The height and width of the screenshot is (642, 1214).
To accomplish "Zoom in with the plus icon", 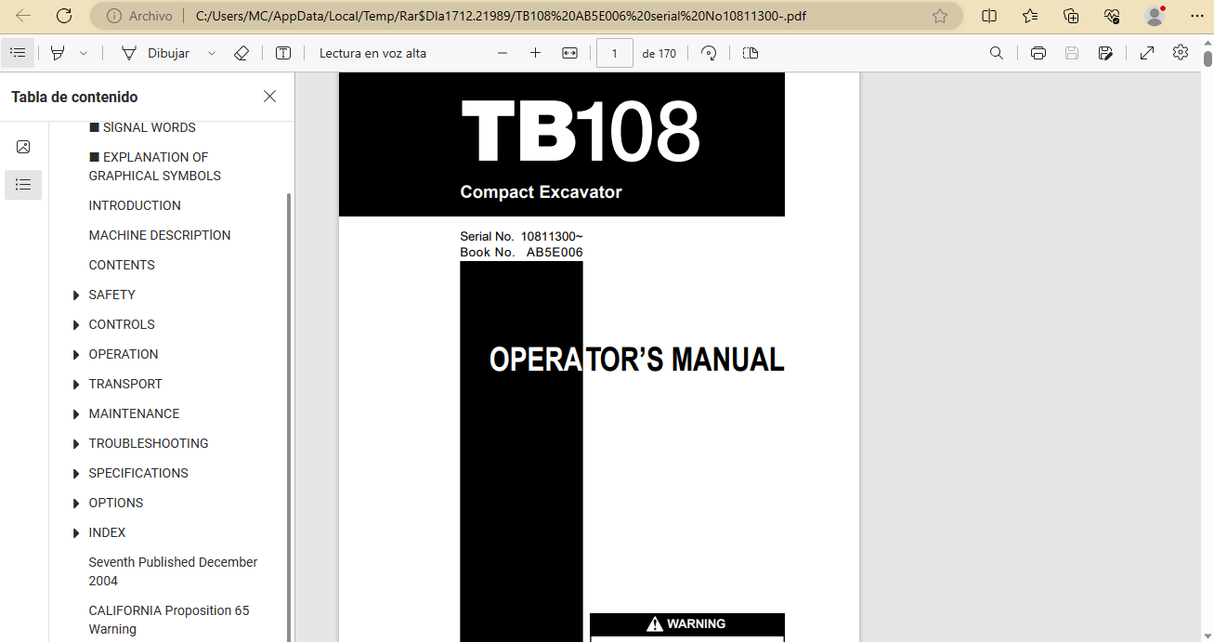I will click(535, 53).
